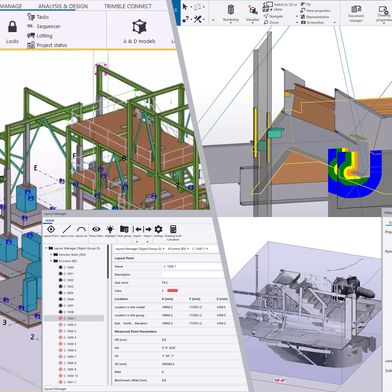Click the Import icon in Layout Manager

137,229
